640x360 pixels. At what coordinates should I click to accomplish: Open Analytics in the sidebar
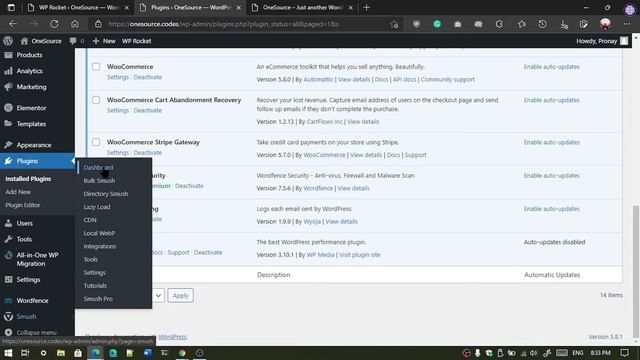coord(29,71)
